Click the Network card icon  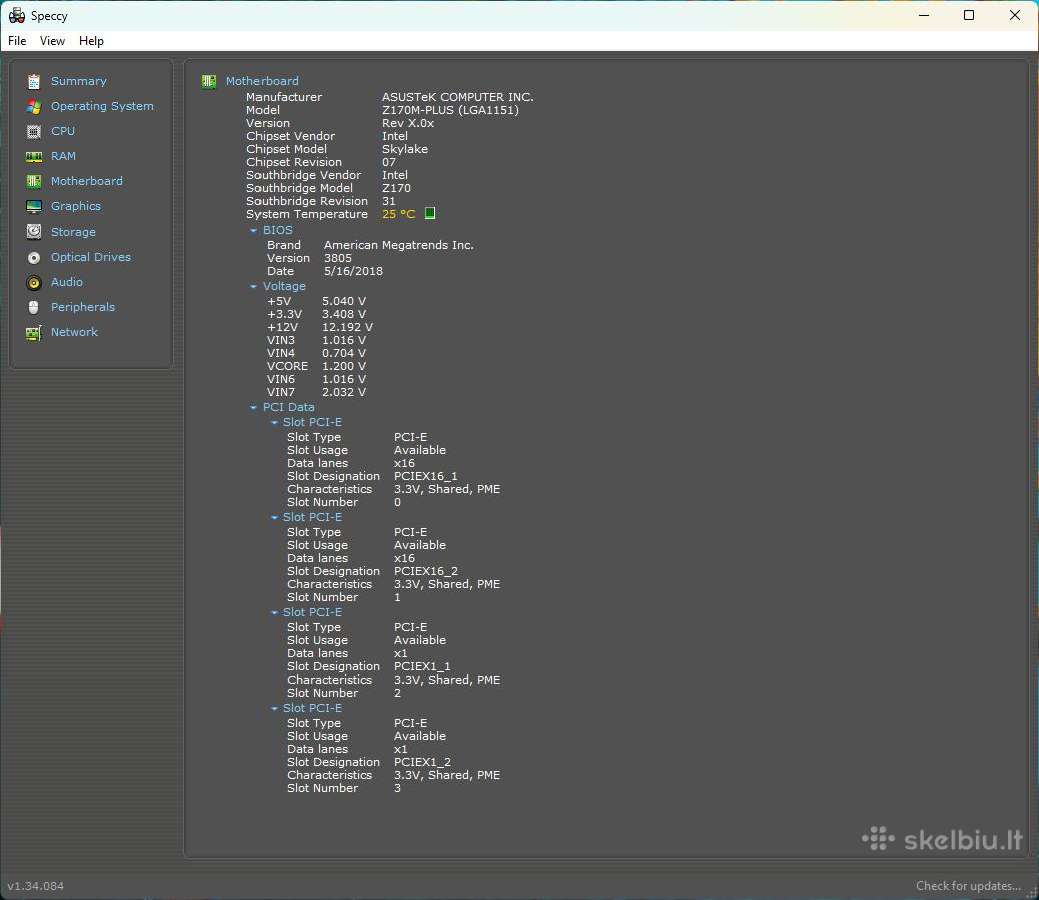pyautogui.click(x=34, y=333)
